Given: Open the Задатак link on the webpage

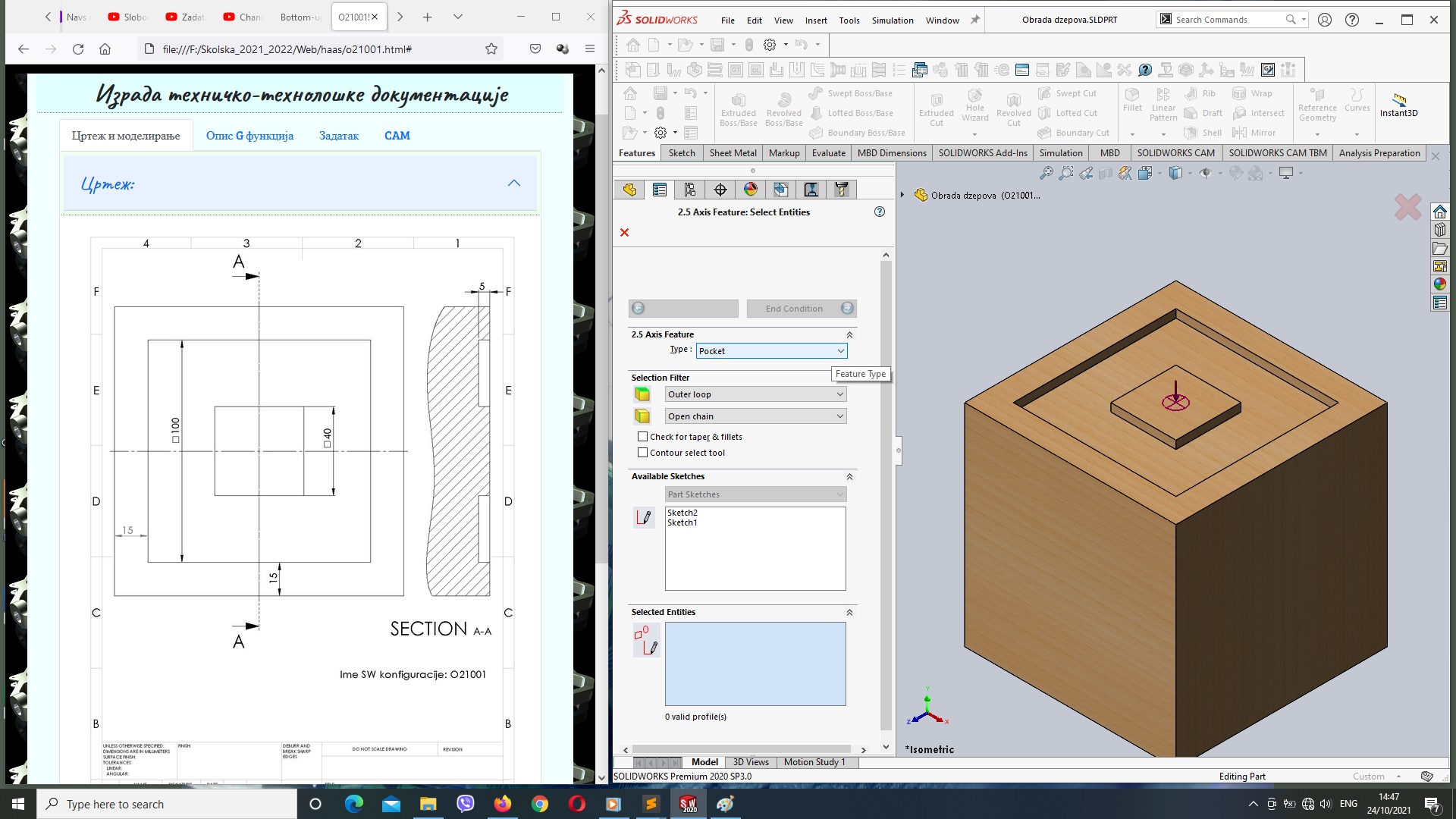Looking at the screenshot, I should point(339,136).
